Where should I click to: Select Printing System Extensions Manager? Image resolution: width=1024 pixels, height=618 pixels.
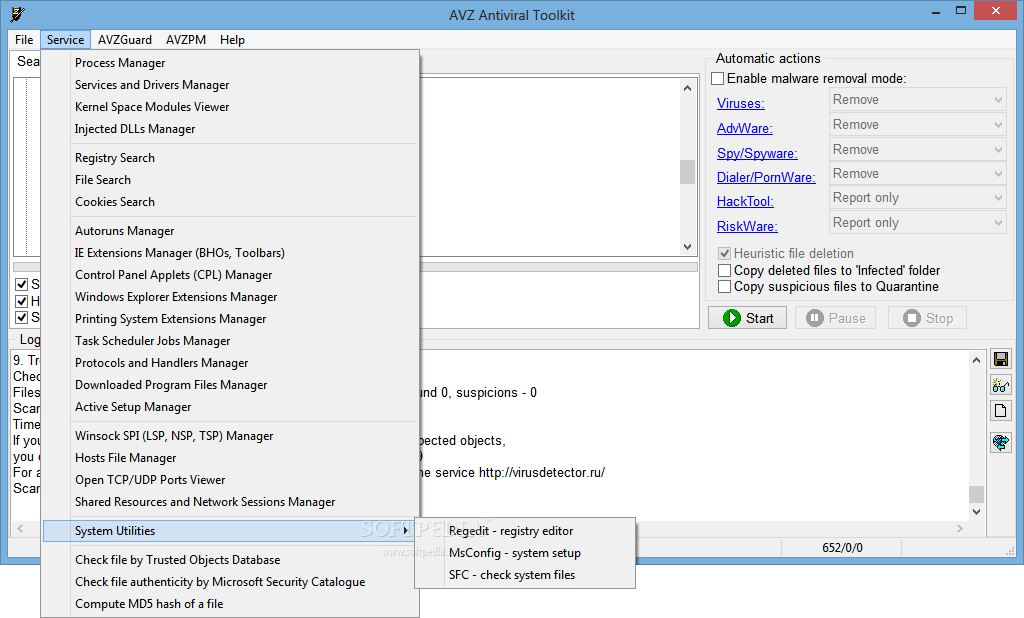click(x=230, y=319)
